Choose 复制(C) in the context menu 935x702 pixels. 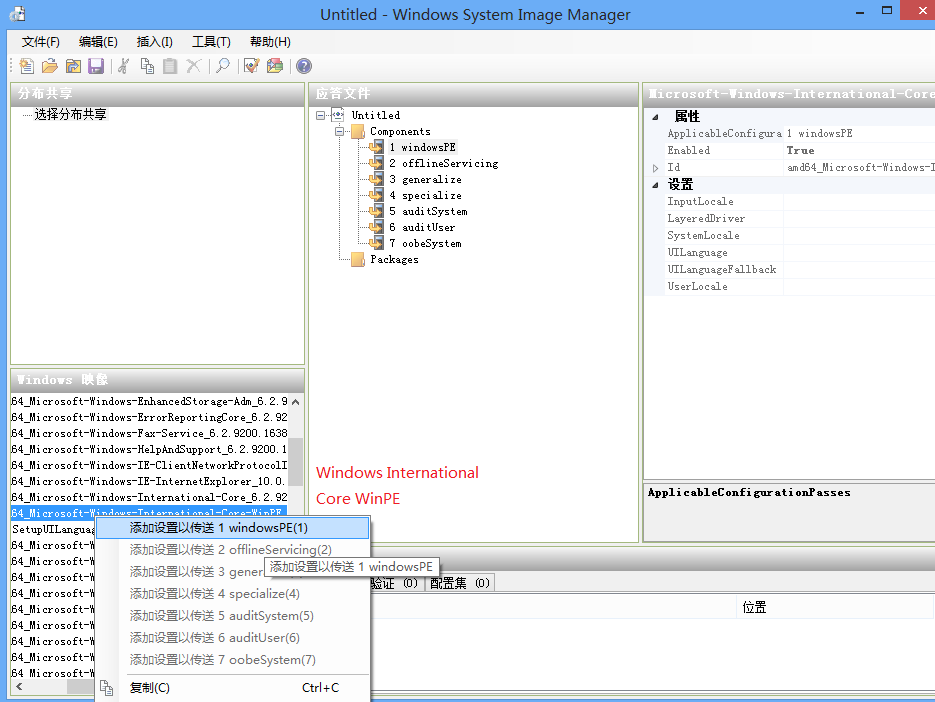point(233,688)
